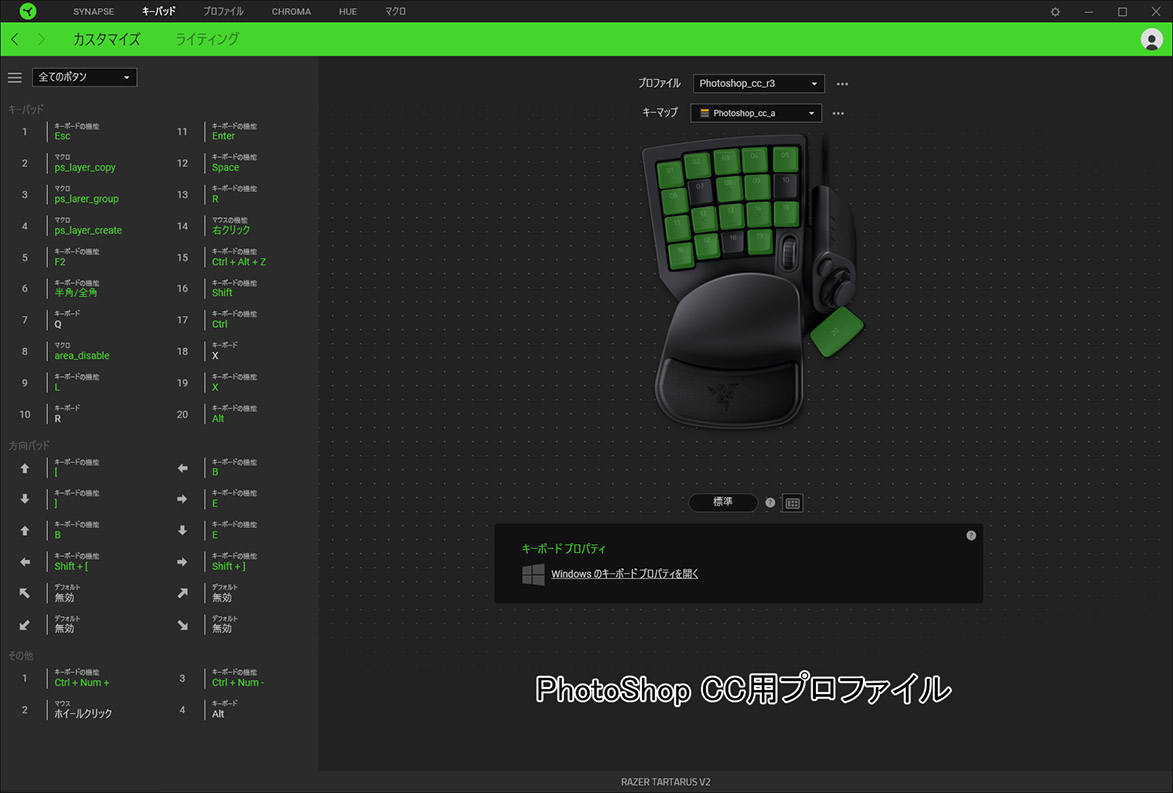Switch to the プロファイル tab
Viewport: 1173px width, 793px height.
click(223, 12)
